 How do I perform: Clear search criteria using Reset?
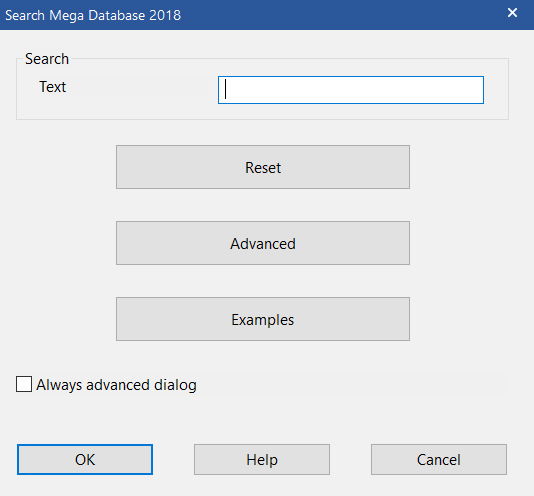(x=263, y=167)
